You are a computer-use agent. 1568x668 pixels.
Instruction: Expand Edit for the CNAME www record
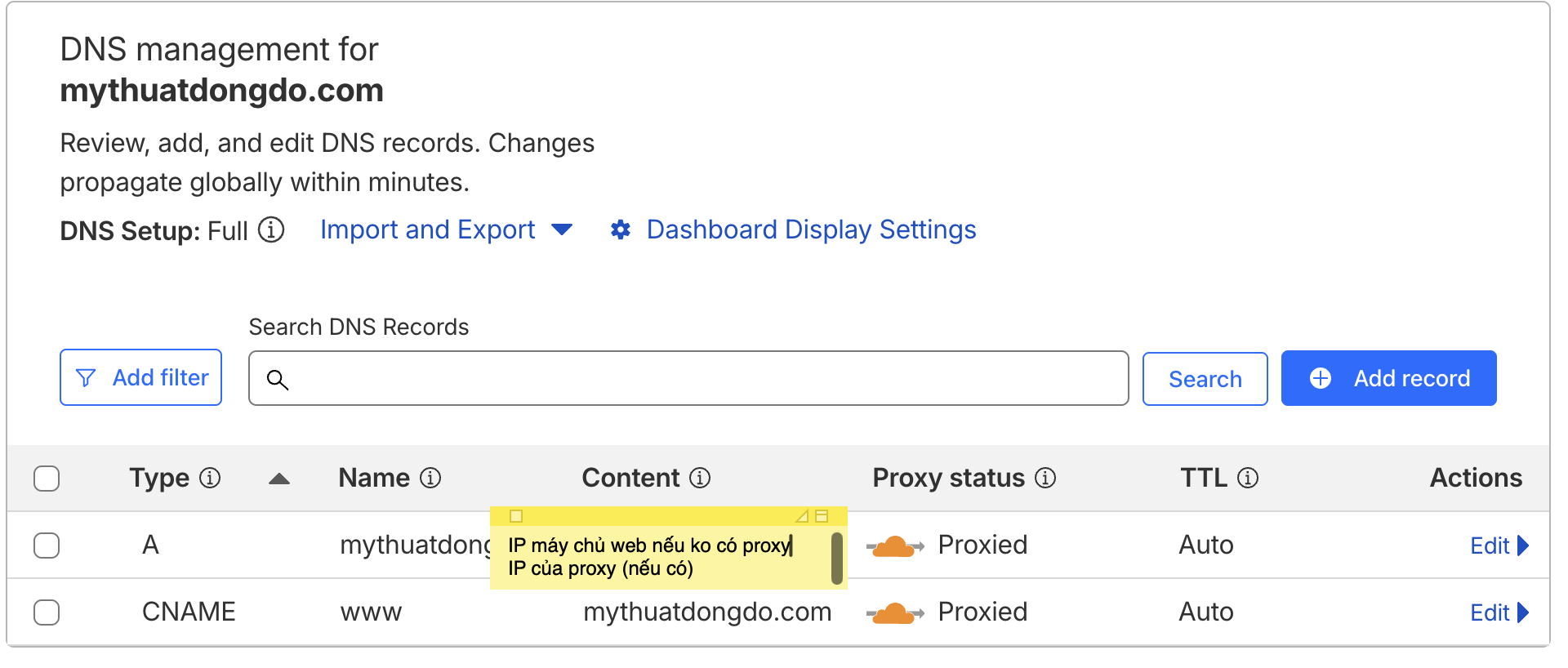1499,612
